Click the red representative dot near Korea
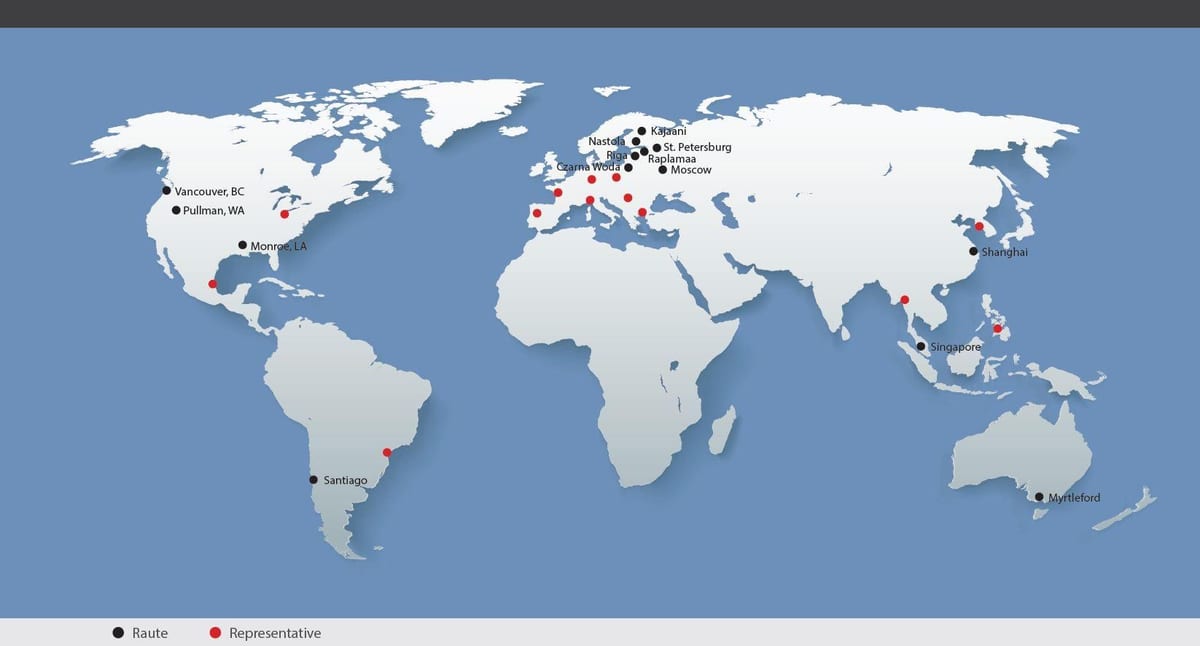 [979, 227]
